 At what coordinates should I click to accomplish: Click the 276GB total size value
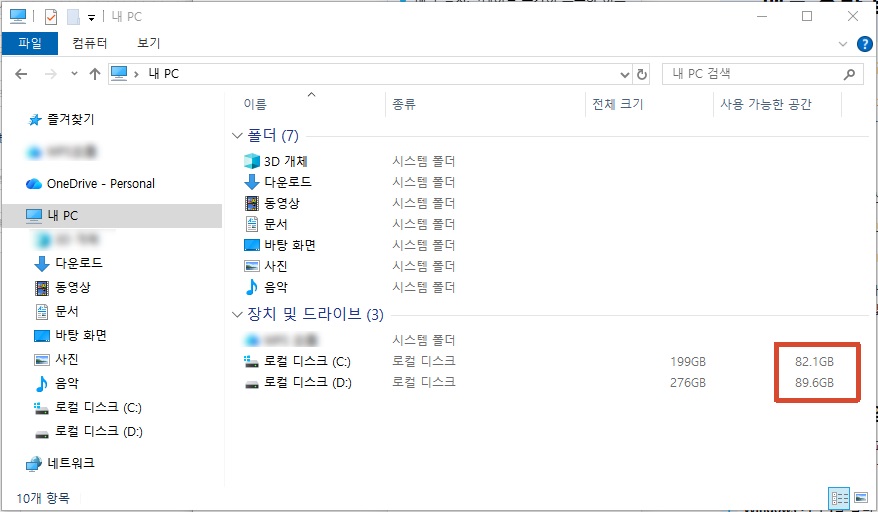pyautogui.click(x=688, y=383)
